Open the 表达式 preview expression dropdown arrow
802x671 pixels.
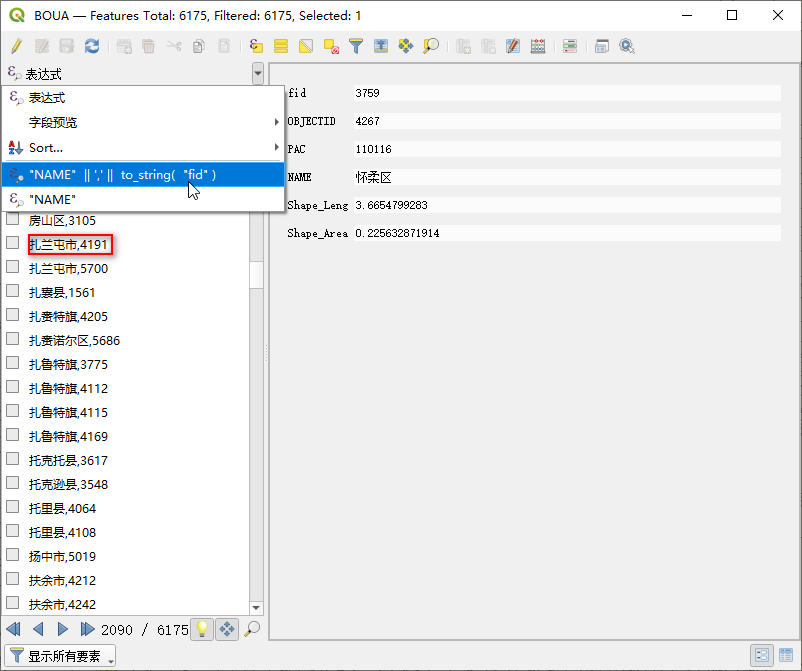click(258, 74)
